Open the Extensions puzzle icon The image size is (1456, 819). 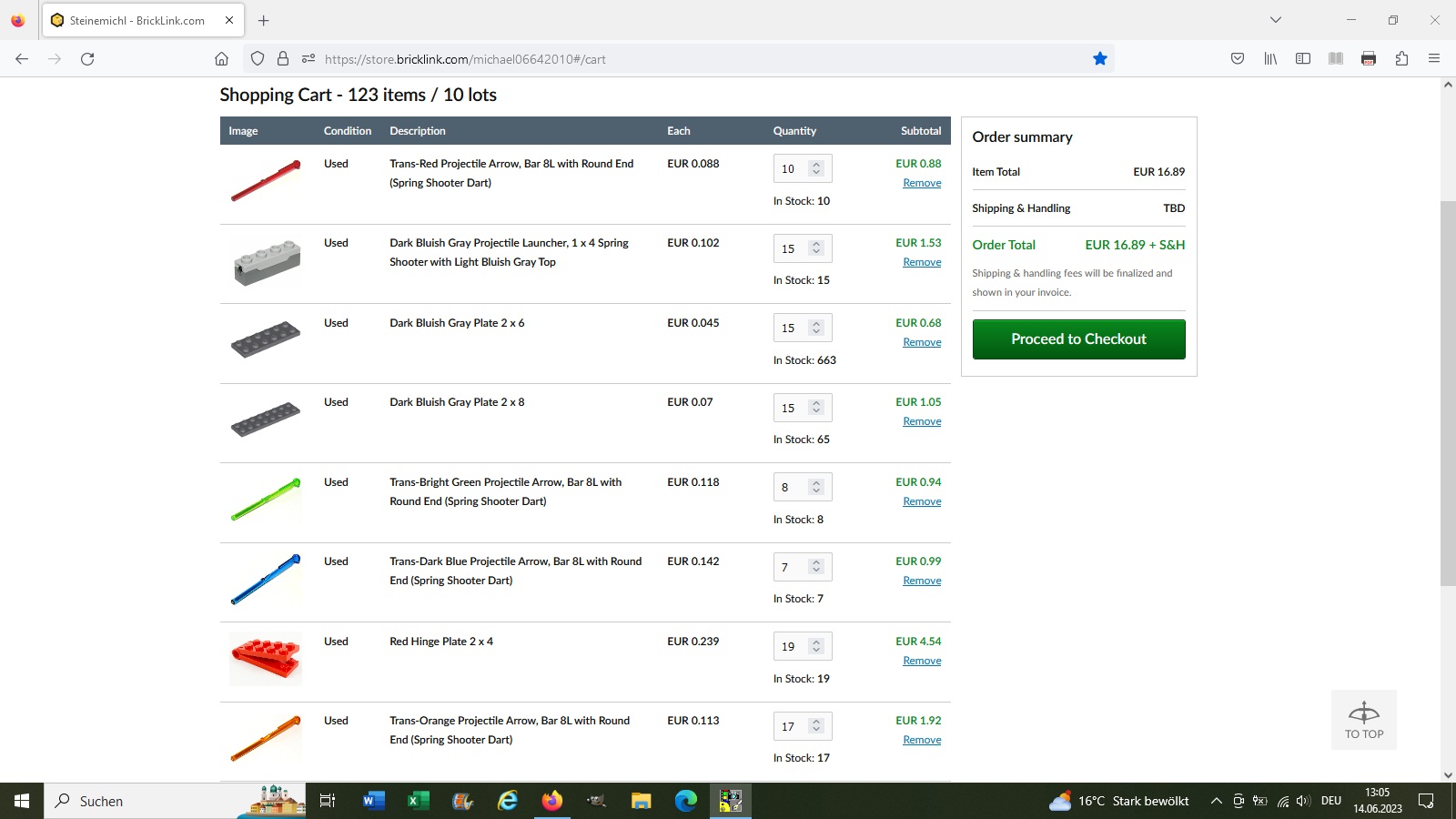click(x=1401, y=58)
